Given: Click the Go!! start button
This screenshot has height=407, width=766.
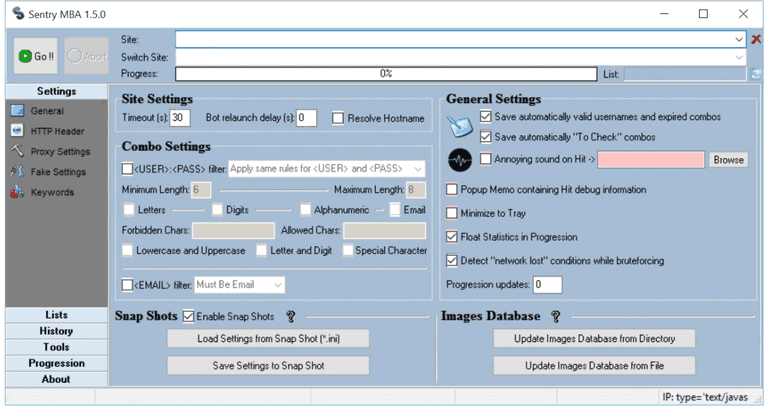Looking at the screenshot, I should [x=36, y=57].
